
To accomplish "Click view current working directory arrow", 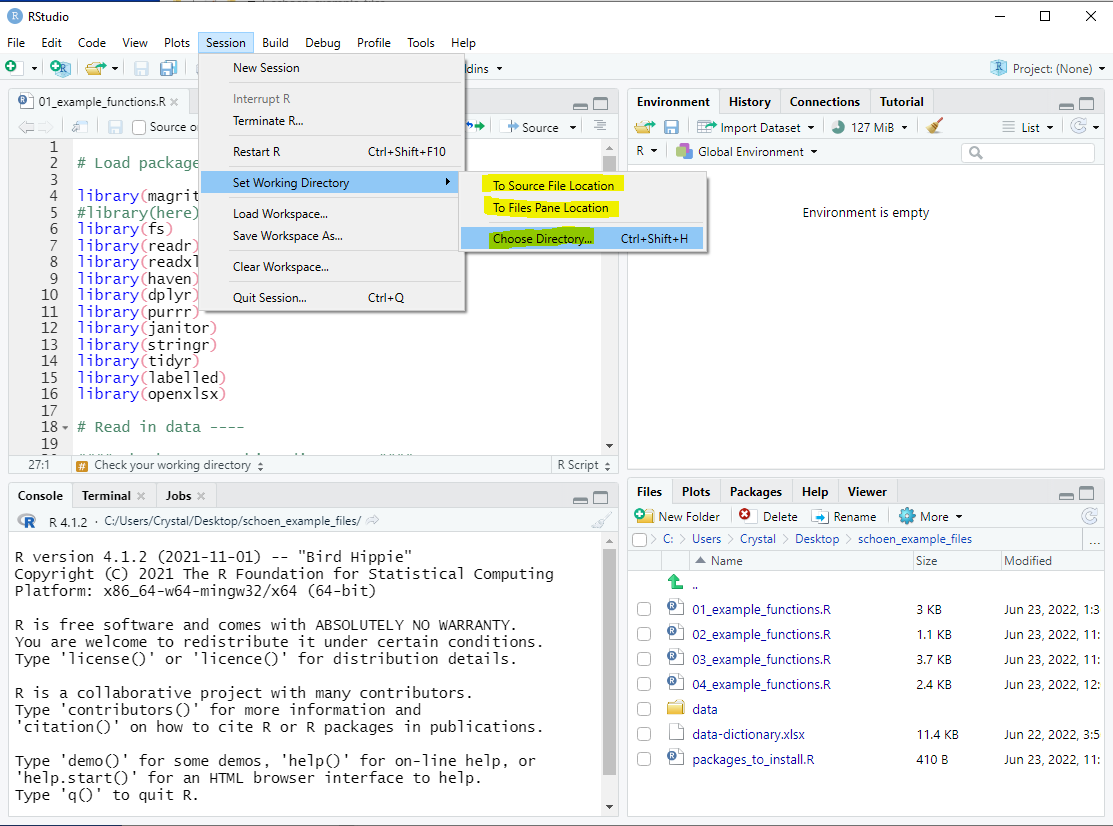I will [x=373, y=520].
